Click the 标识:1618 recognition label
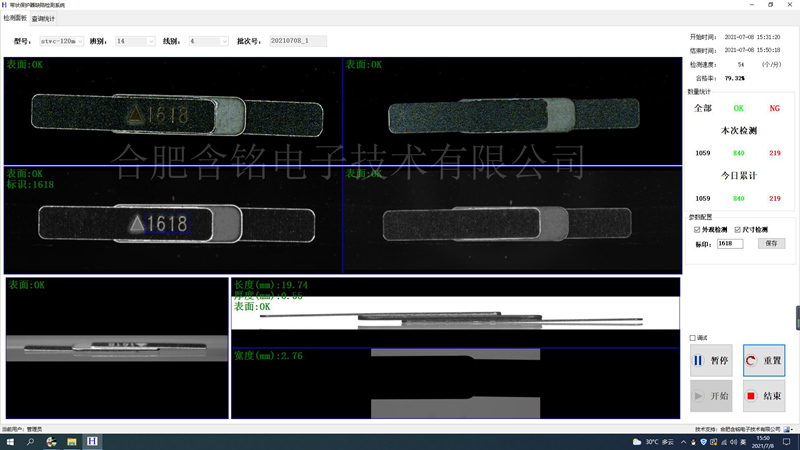Screen dimensions: 800x450 [30, 185]
